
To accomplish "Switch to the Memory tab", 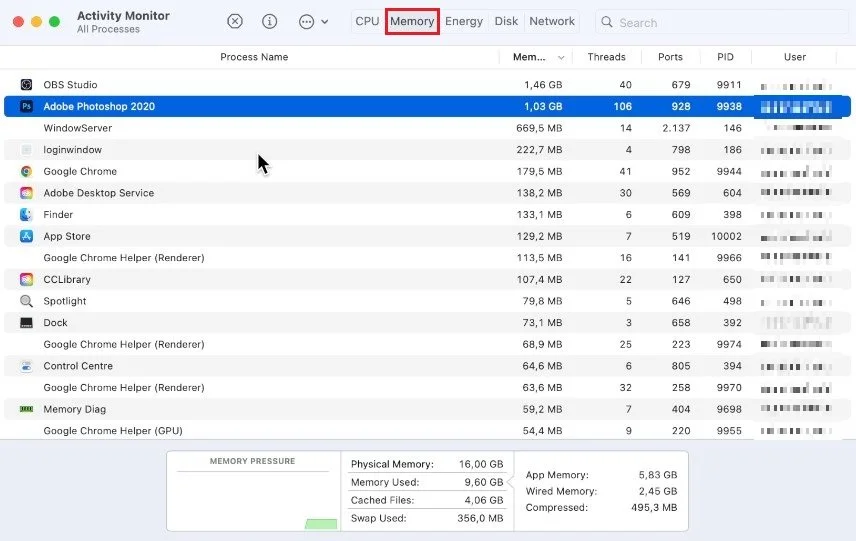I will pyautogui.click(x=412, y=21).
